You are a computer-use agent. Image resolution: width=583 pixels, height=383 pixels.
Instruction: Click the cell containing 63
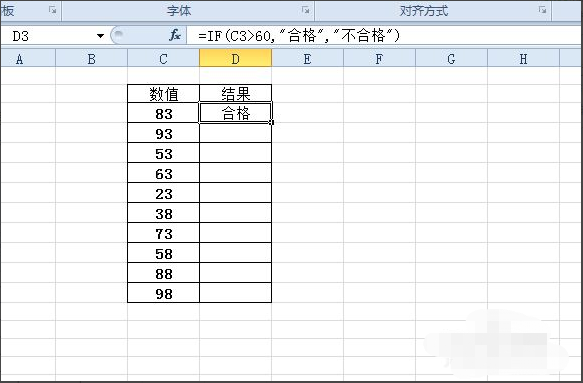point(163,173)
